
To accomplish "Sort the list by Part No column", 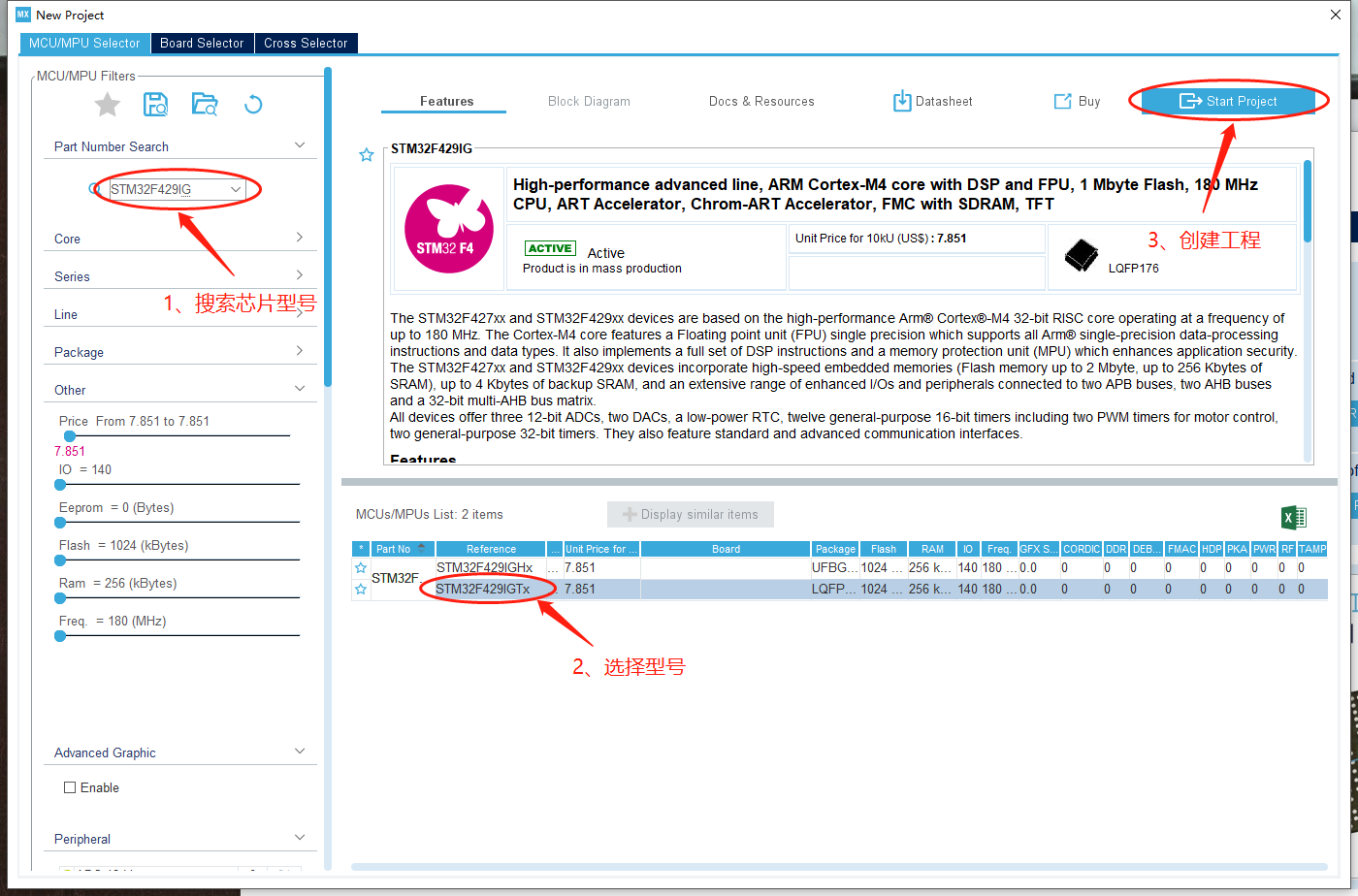I will (x=403, y=549).
